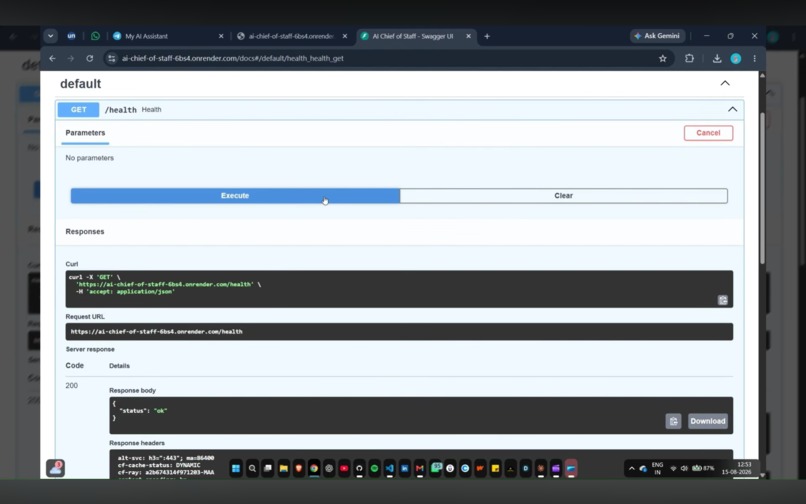Open the Wi-Fi network tray icon
Screen dimensions: 806x504
673,469
